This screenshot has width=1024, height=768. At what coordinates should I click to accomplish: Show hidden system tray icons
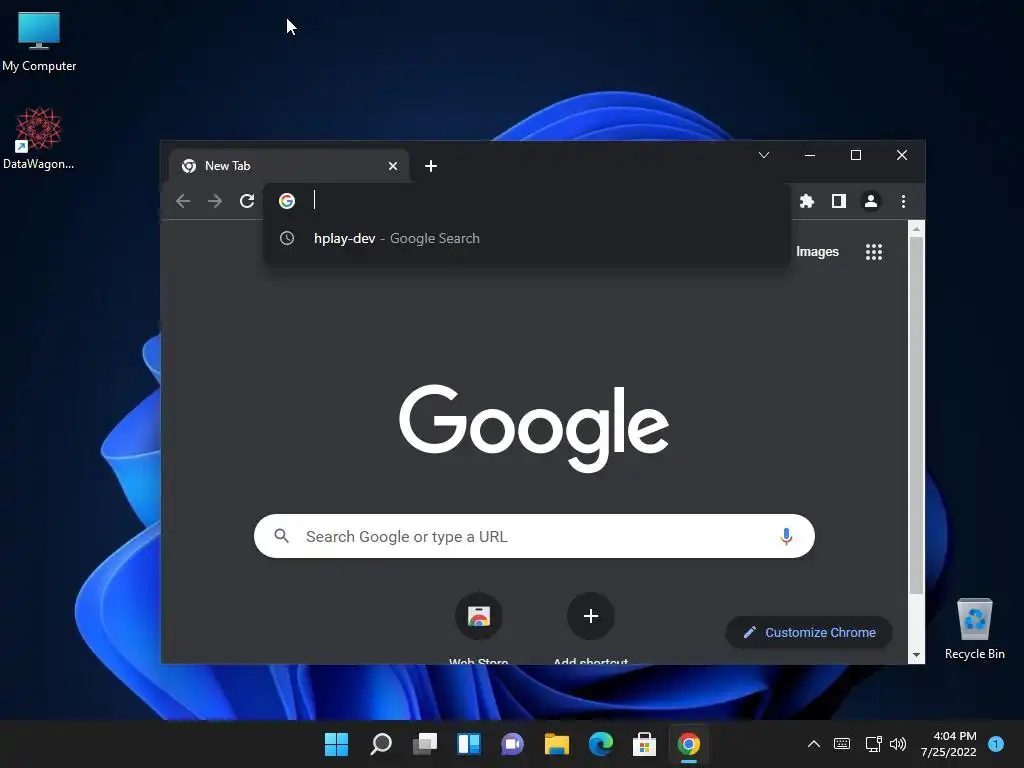(814, 744)
